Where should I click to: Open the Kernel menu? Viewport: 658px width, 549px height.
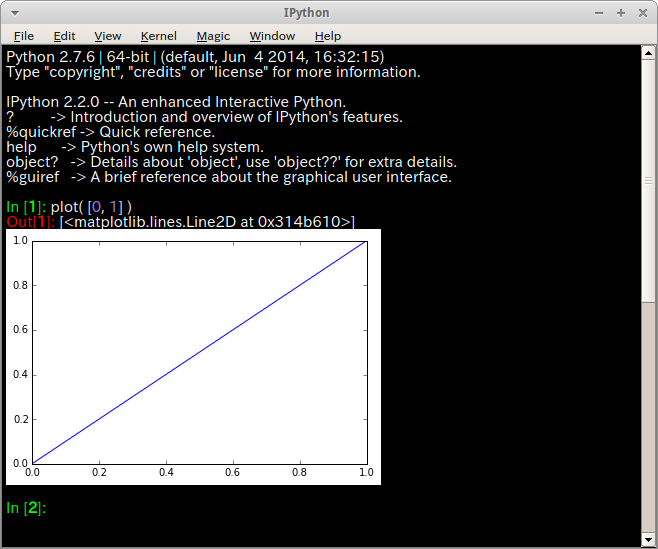point(159,36)
